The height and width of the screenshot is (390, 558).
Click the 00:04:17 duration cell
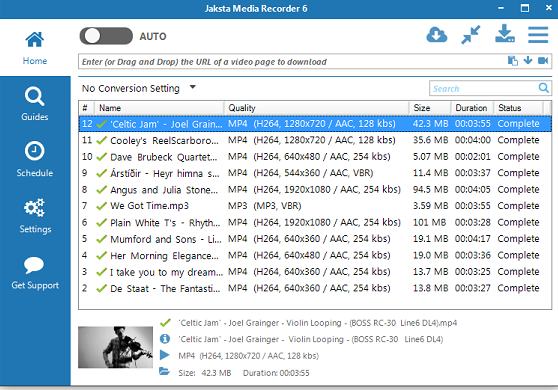[x=473, y=239]
